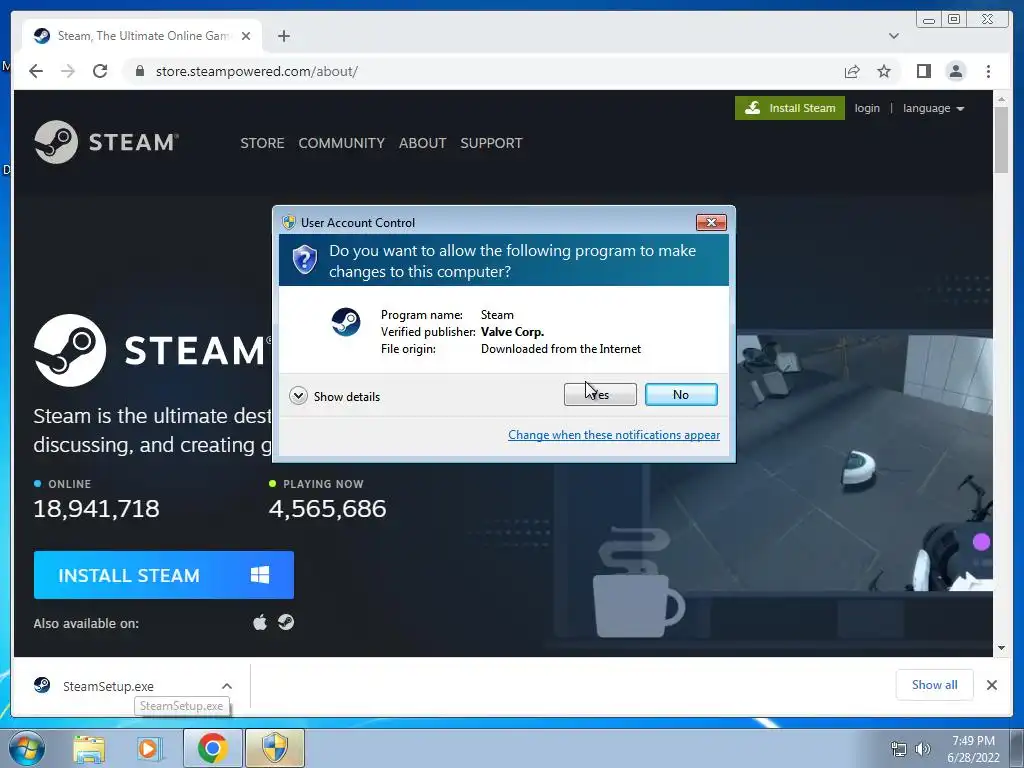1024x768 pixels.
Task: Click the green Install Steam button
Action: (790, 108)
